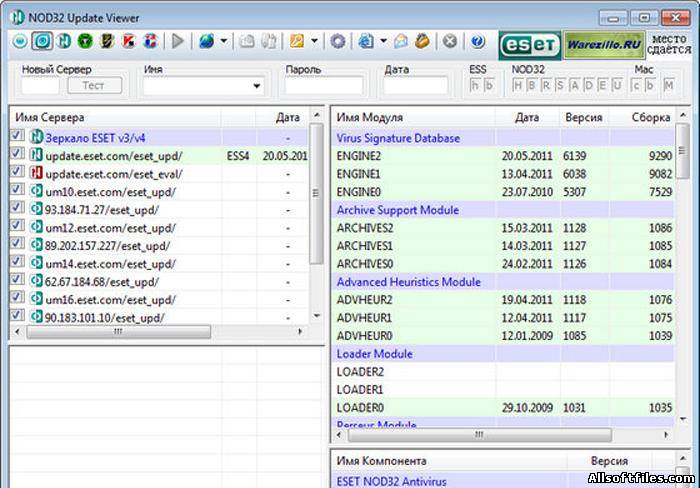Select the Virus Signature Database group row
The width and height of the screenshot is (700, 488).
(x=503, y=138)
